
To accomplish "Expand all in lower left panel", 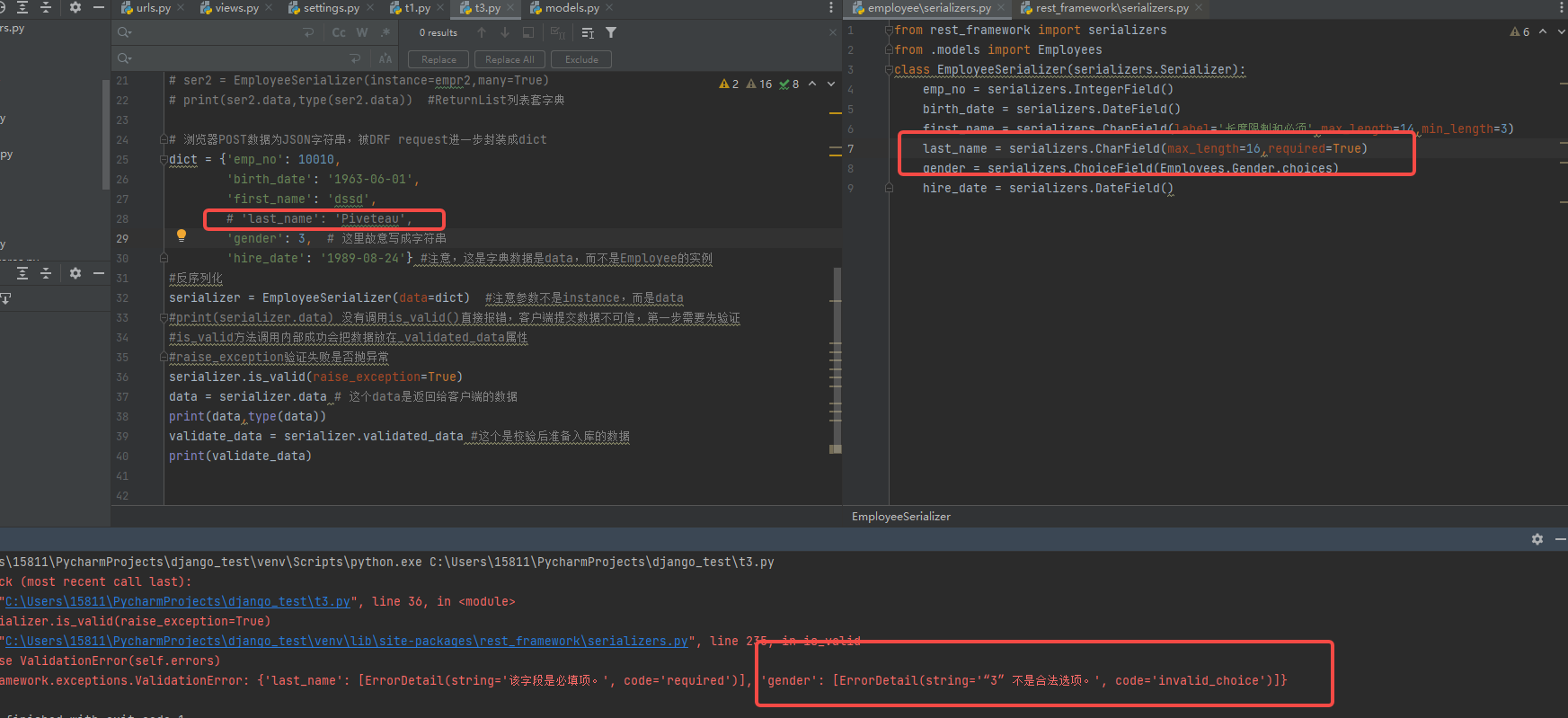I will click(x=22, y=273).
